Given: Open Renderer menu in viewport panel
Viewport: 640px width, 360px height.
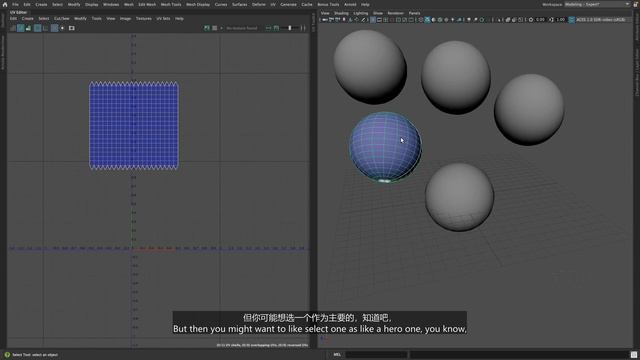Looking at the screenshot, I should click(x=395, y=13).
